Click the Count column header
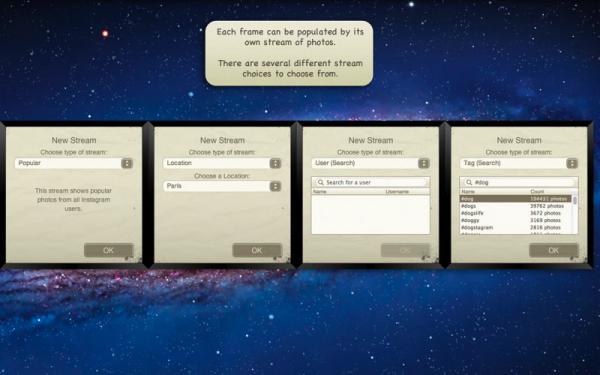Image resolution: width=600 pixels, height=375 pixels. (x=537, y=192)
